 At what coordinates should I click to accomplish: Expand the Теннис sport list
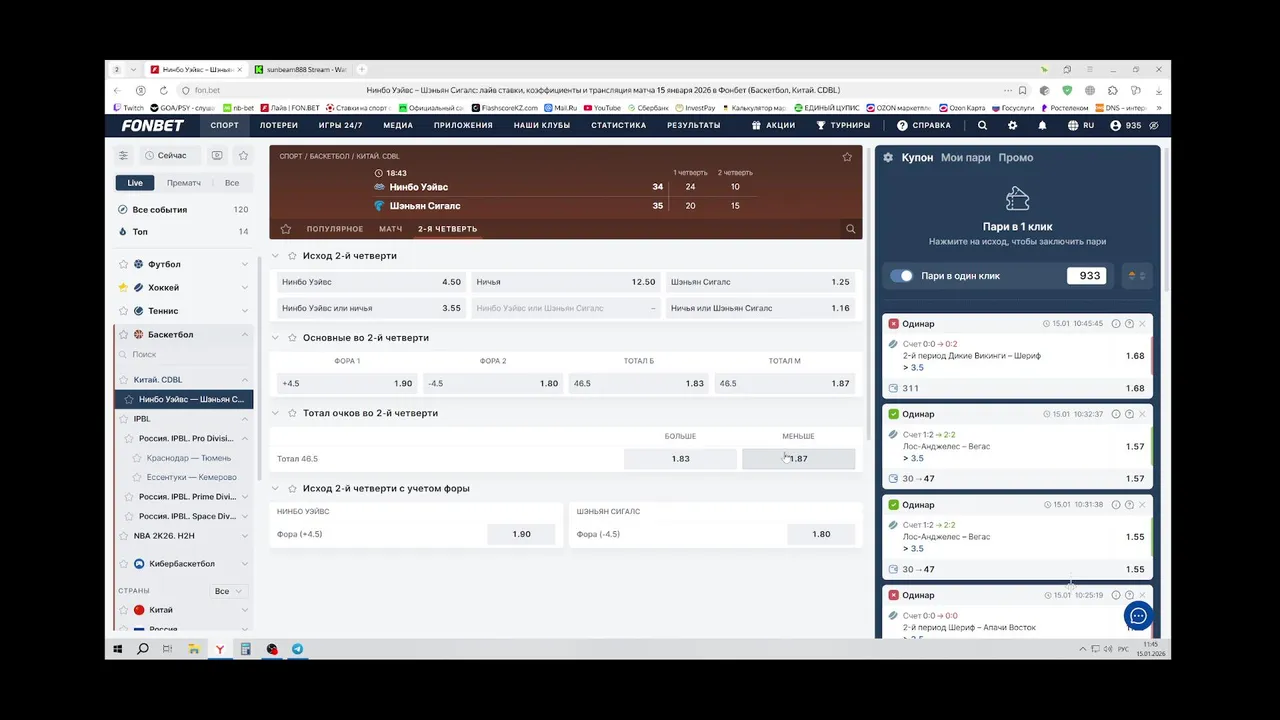(245, 311)
